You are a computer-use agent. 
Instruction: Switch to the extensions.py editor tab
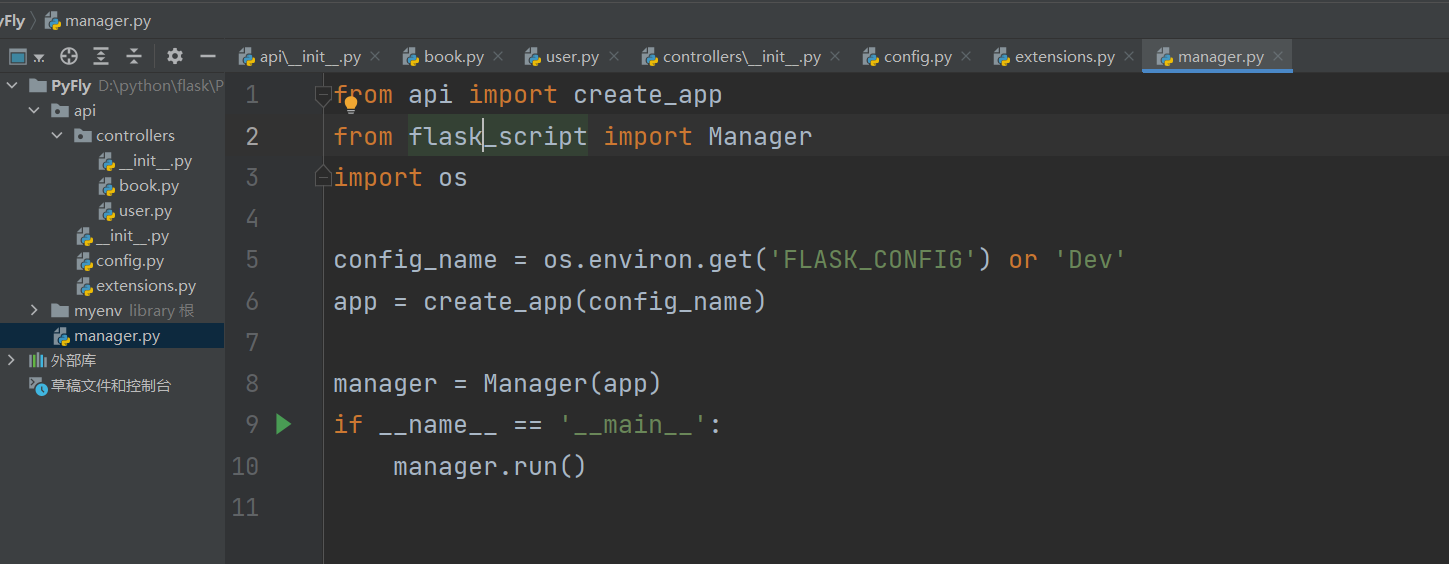click(1053, 57)
